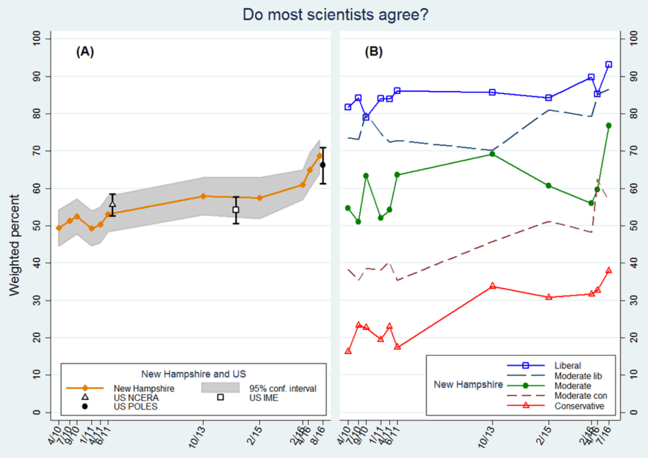Screen dimensions: 648x458
Task: Click the panel (A) label
Action: pos(85,52)
